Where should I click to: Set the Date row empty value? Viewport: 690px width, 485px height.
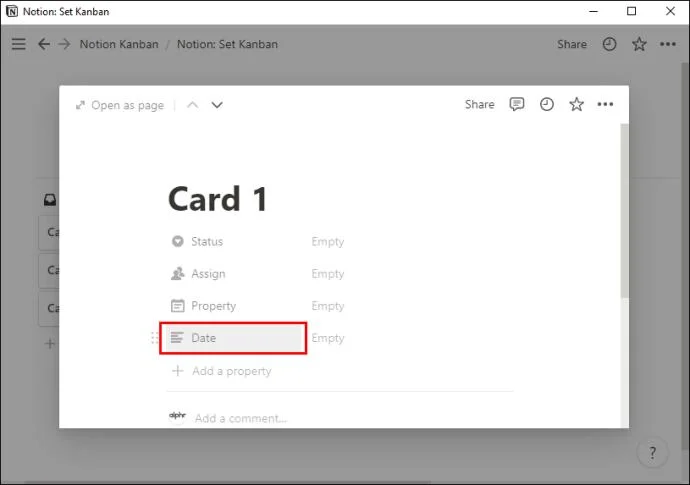[x=328, y=338]
